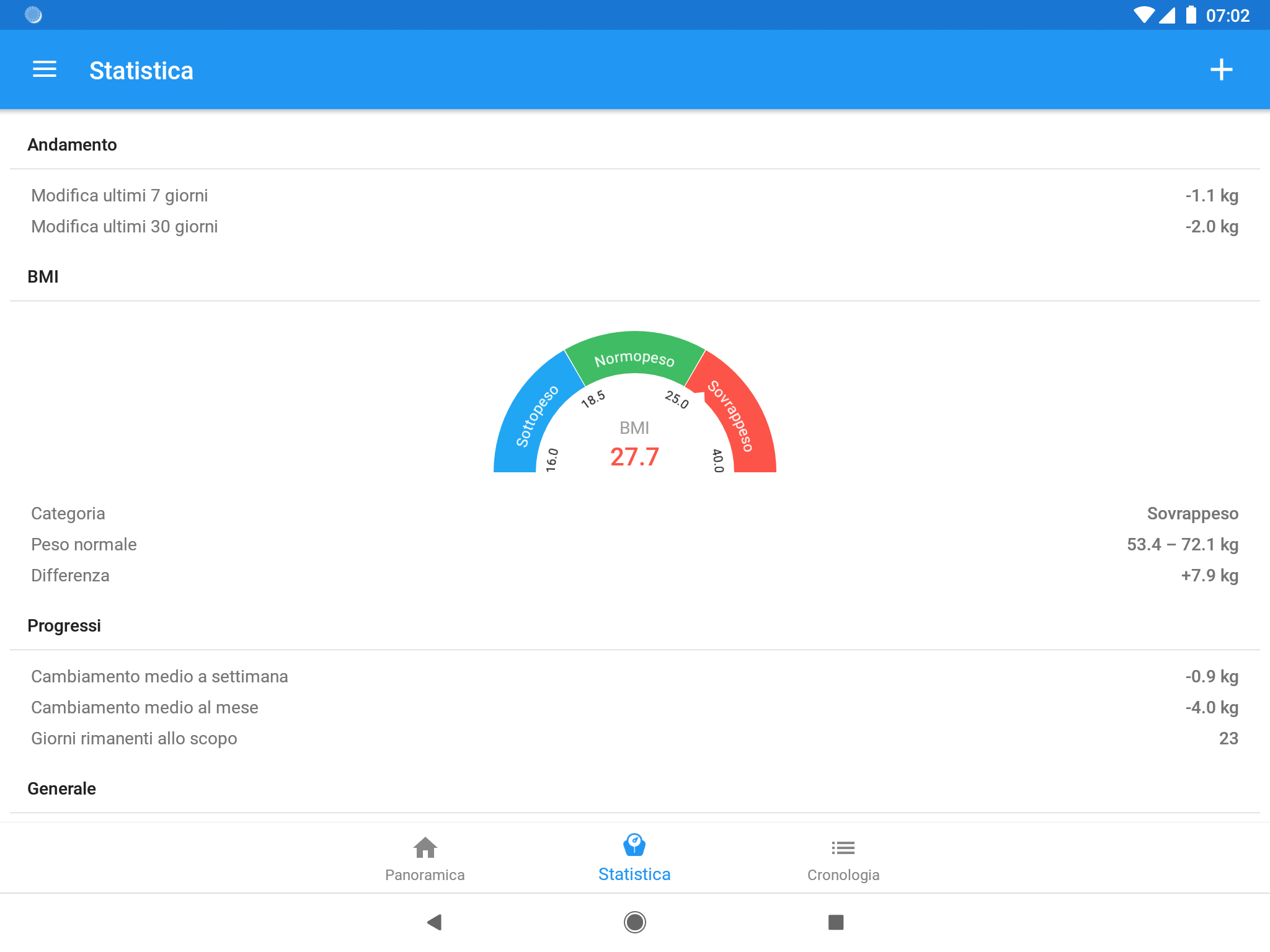Tap the Cambiamento medio al mese row
The width and height of the screenshot is (1270, 952).
[634, 708]
